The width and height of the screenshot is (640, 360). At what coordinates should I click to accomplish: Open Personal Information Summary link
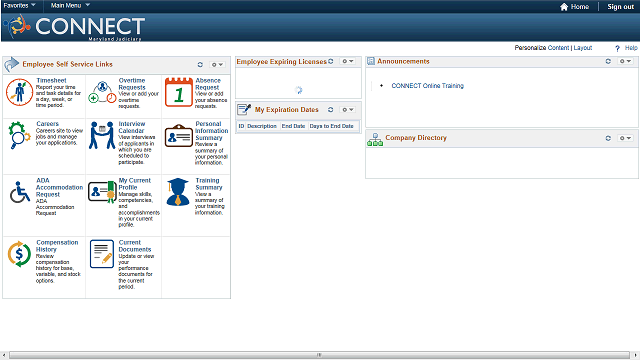point(211,131)
